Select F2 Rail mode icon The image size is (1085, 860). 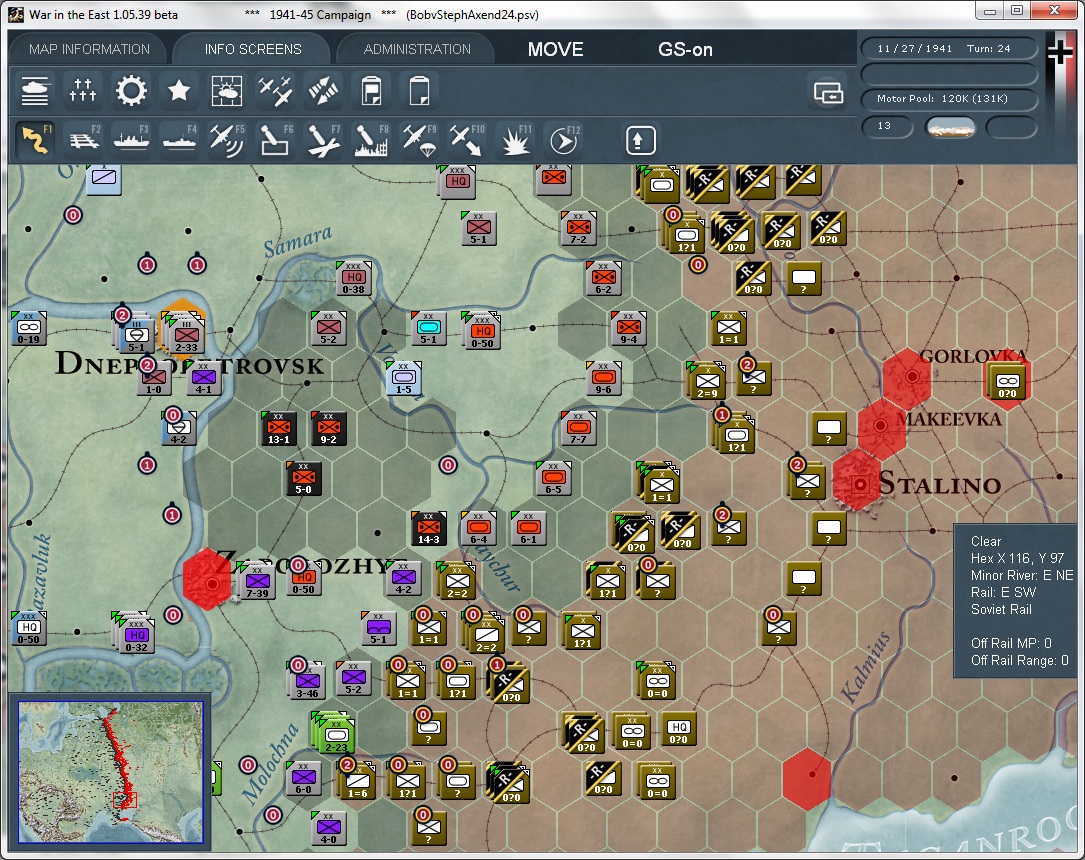click(x=83, y=140)
